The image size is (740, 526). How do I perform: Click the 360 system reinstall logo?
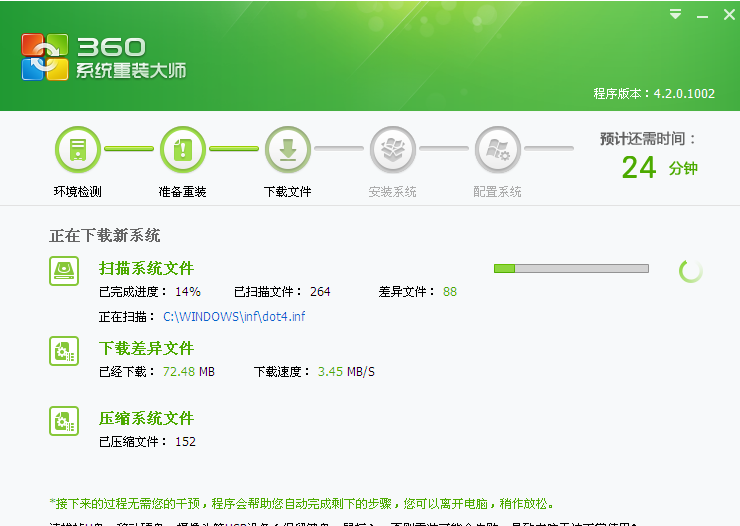pos(103,57)
